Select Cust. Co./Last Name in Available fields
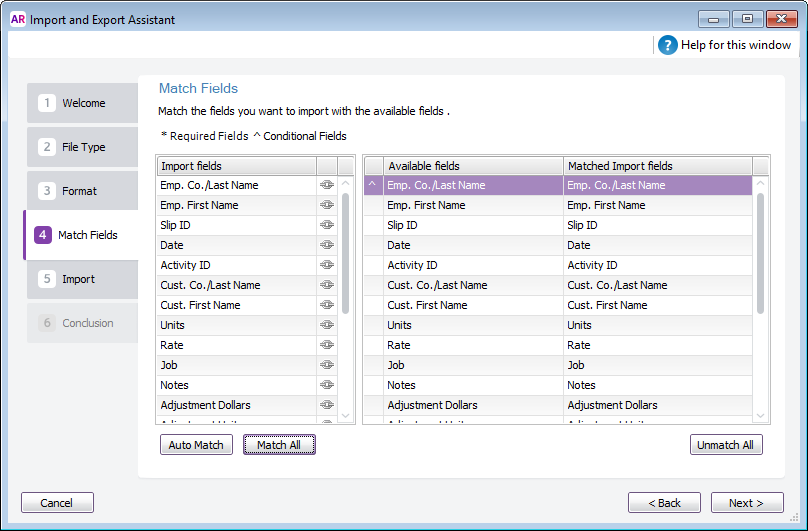This screenshot has width=808, height=531. point(473,285)
